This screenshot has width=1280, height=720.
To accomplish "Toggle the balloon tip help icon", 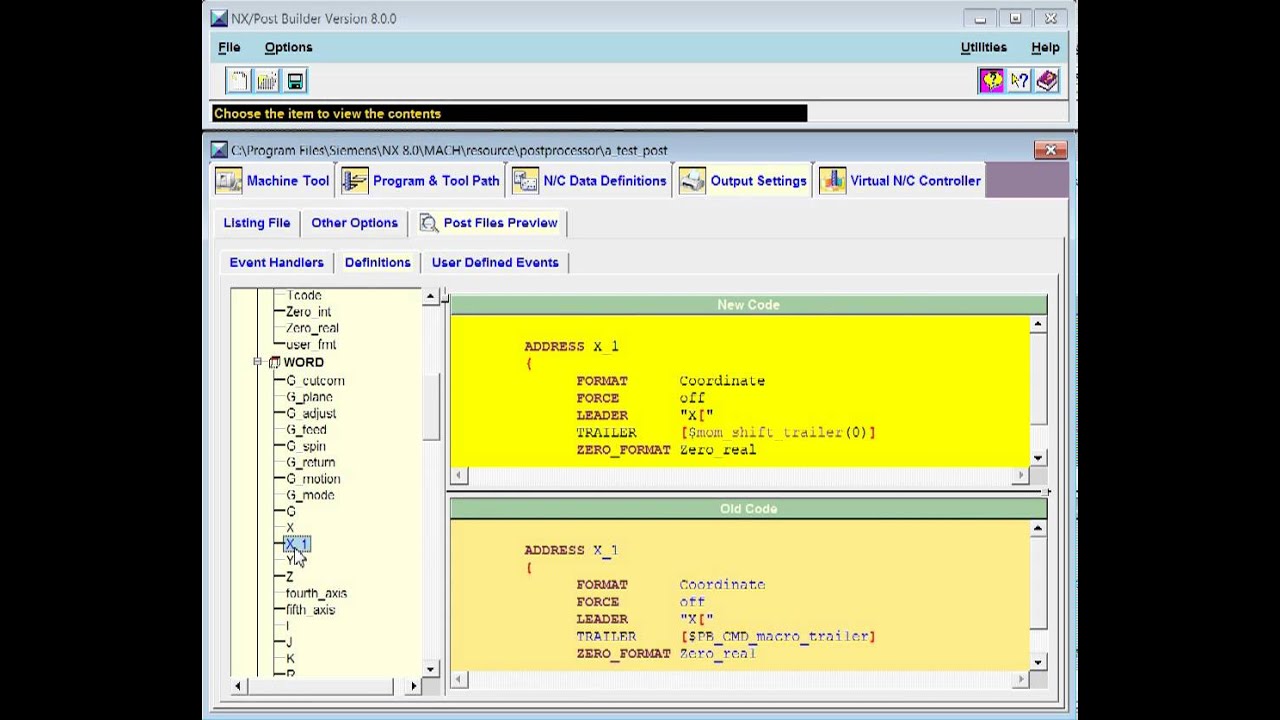I will (991, 81).
